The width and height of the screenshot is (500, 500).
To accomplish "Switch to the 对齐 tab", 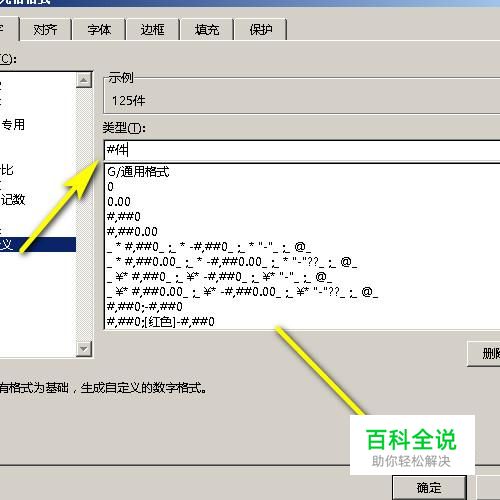I will (x=46, y=30).
